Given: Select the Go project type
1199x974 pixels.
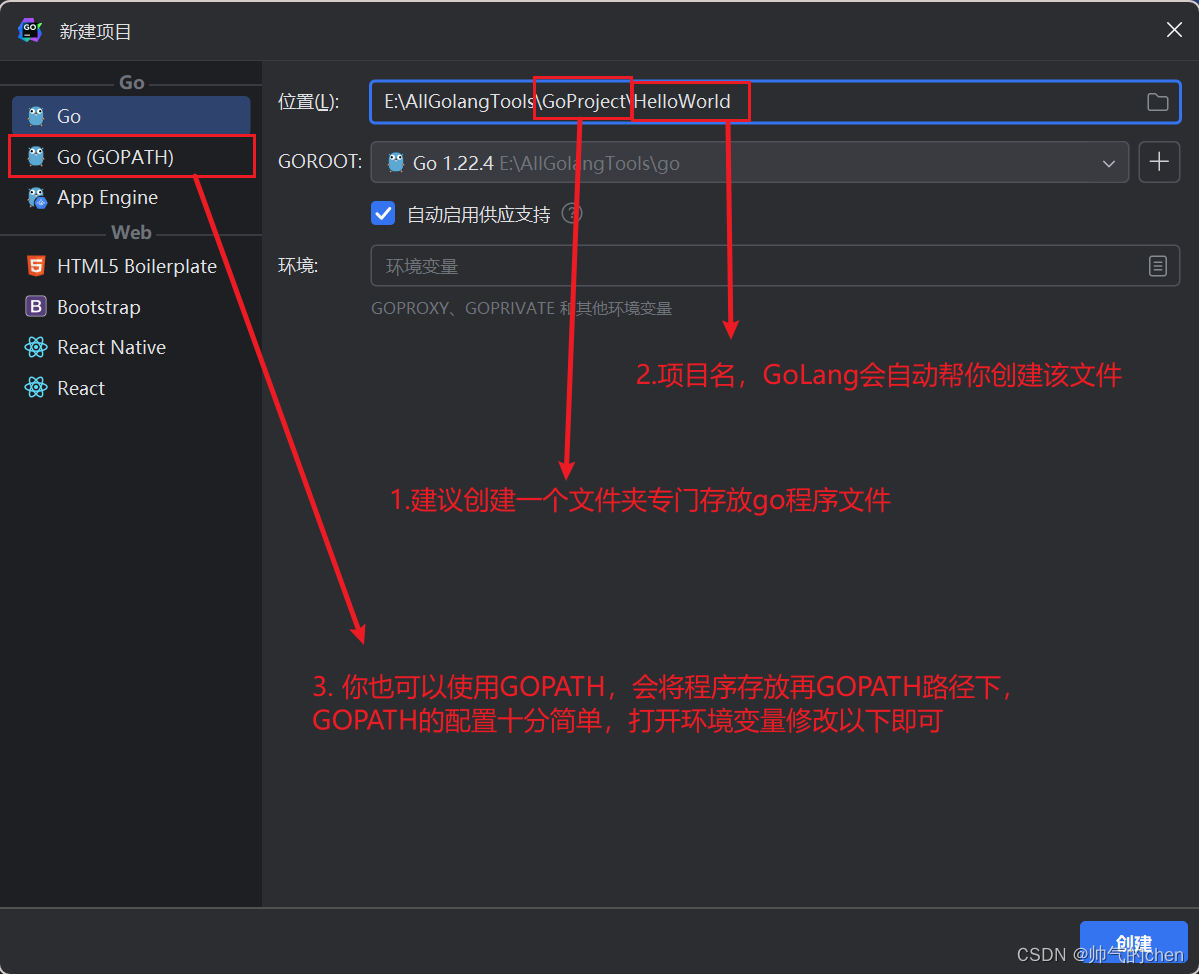Looking at the screenshot, I should 131,116.
